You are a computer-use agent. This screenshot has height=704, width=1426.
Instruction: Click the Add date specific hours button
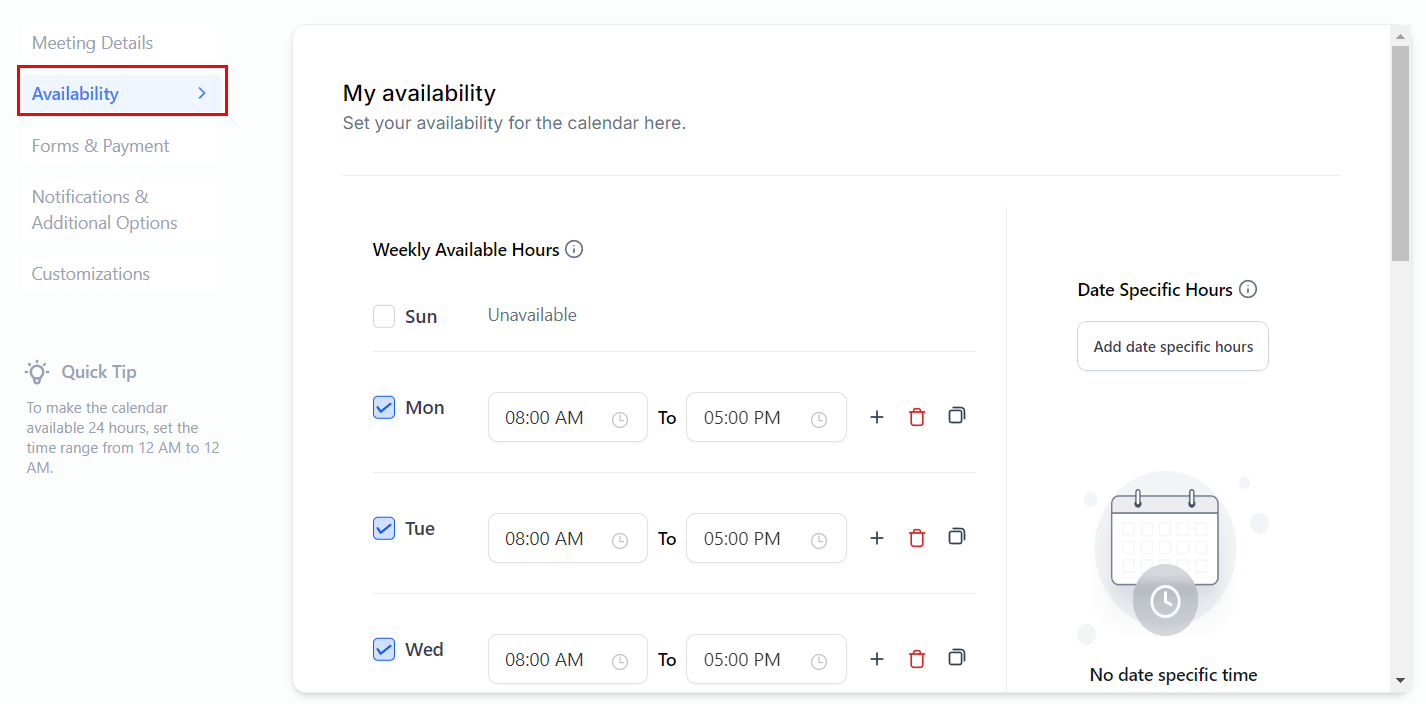click(1173, 346)
